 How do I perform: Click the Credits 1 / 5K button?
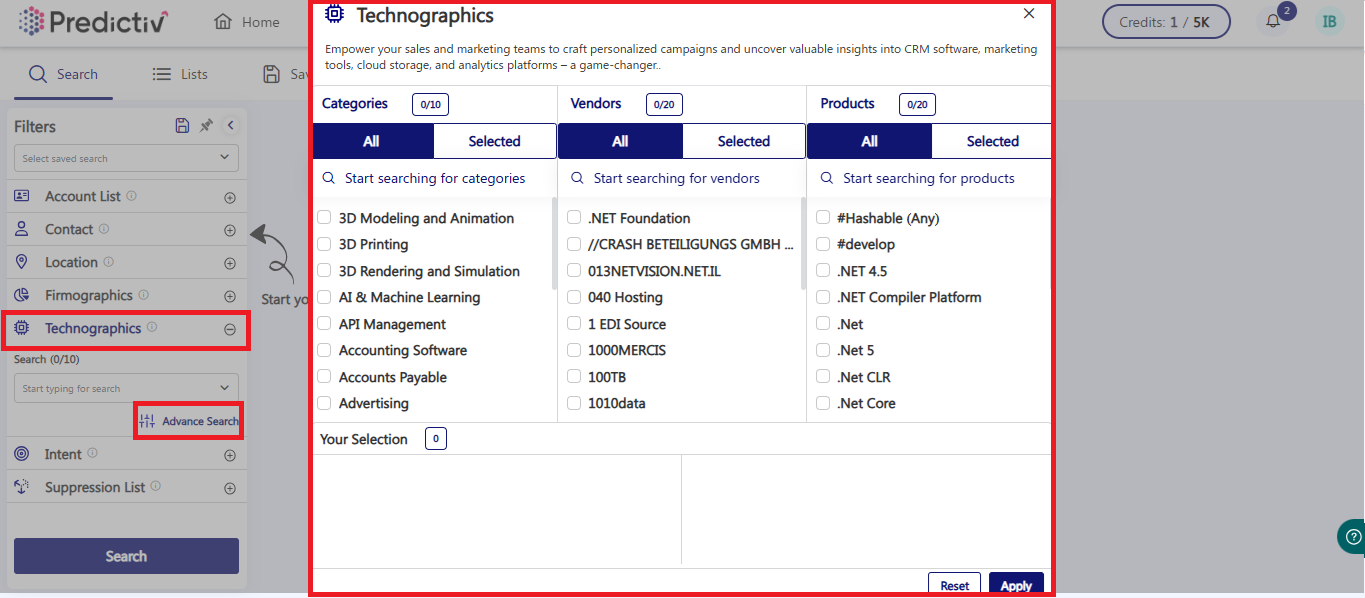click(1166, 22)
